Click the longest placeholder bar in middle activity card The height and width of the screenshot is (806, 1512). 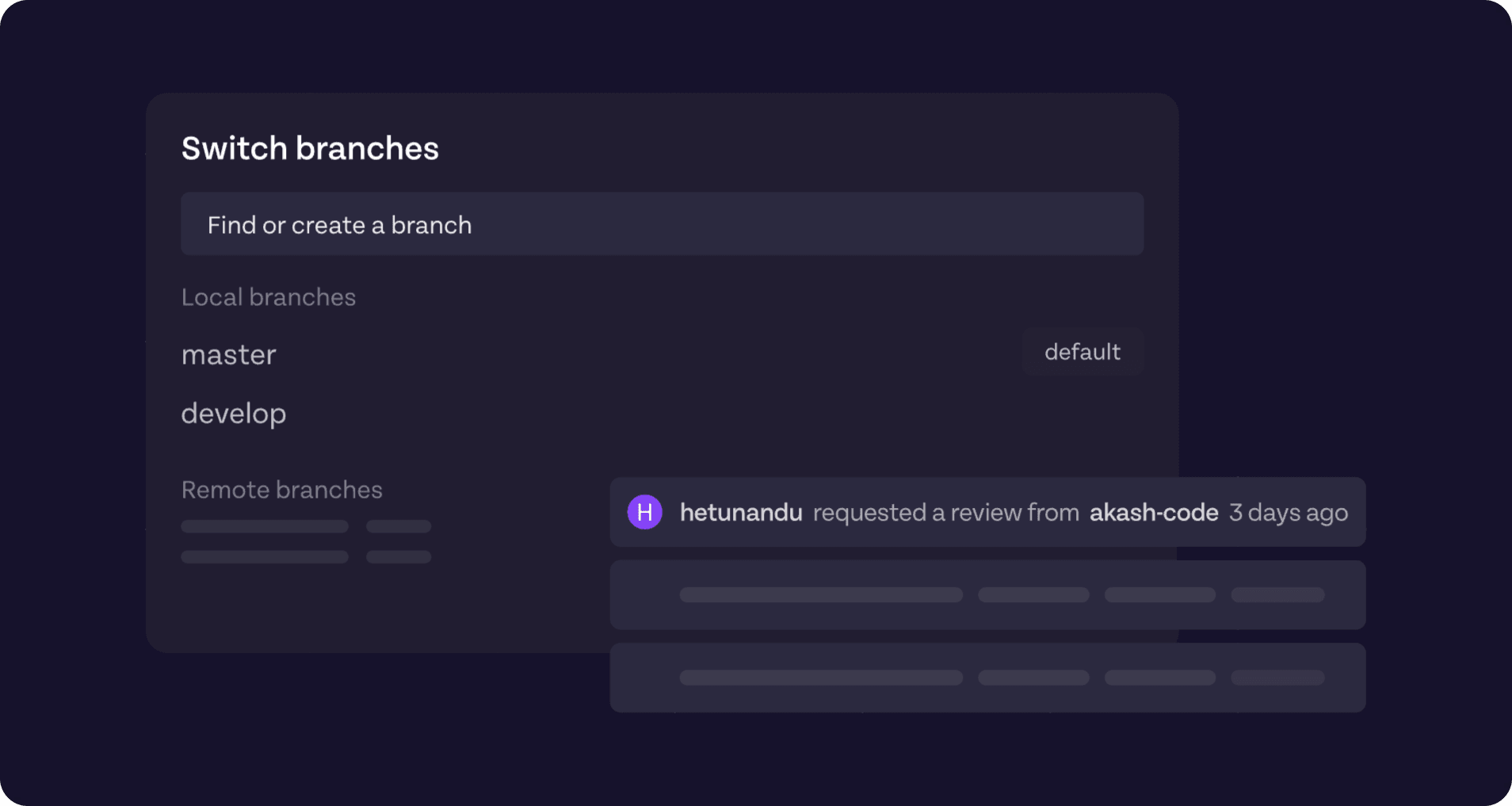pyautogui.click(x=821, y=595)
